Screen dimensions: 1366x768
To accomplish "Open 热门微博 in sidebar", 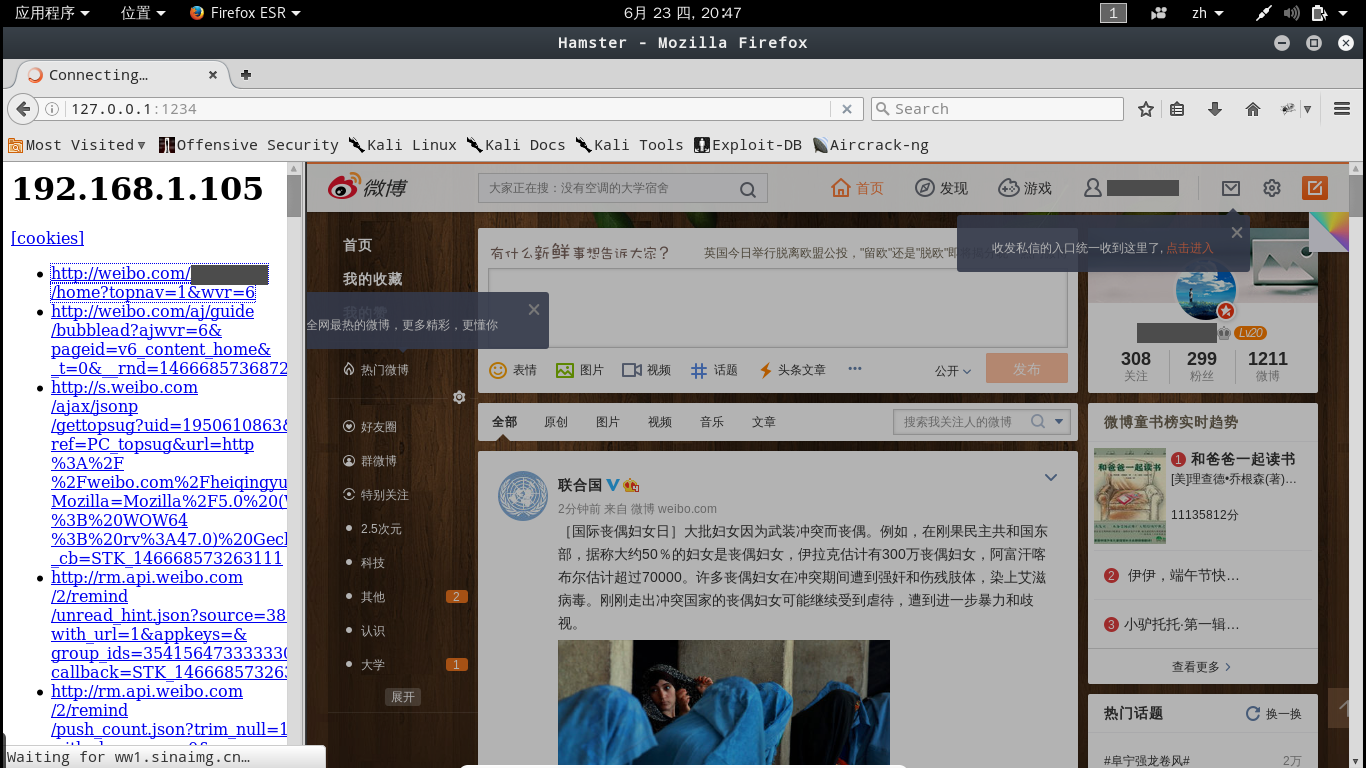I will point(376,370).
